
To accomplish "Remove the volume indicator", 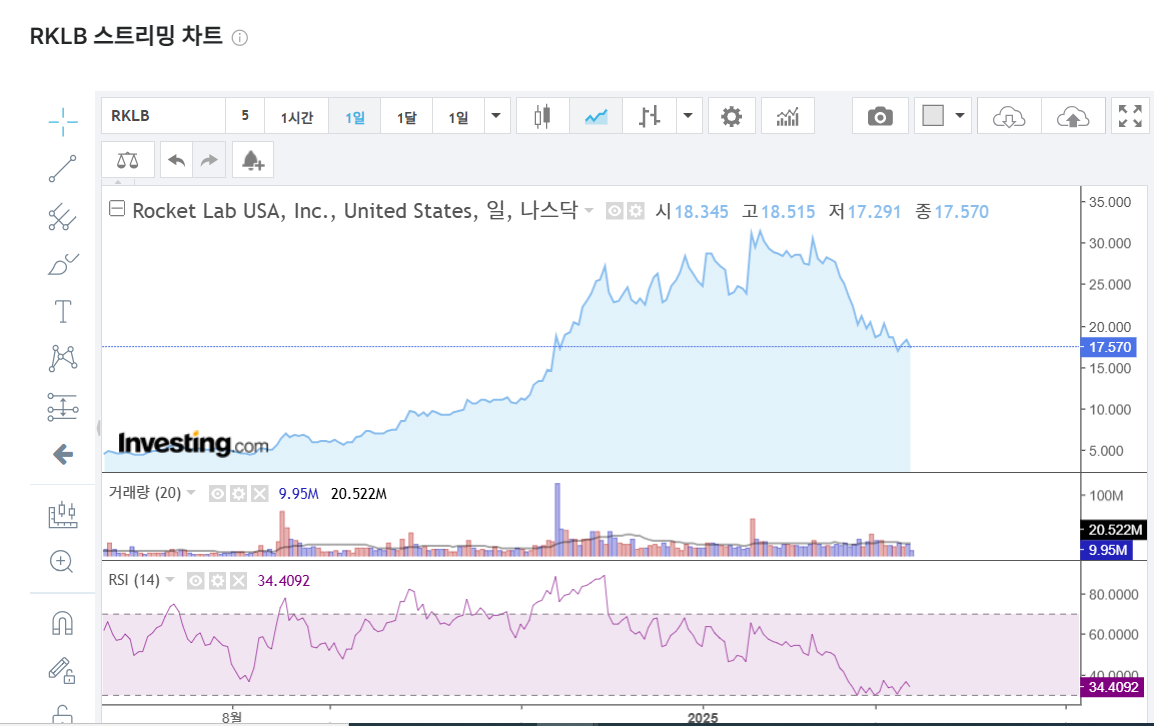I will pos(260,493).
